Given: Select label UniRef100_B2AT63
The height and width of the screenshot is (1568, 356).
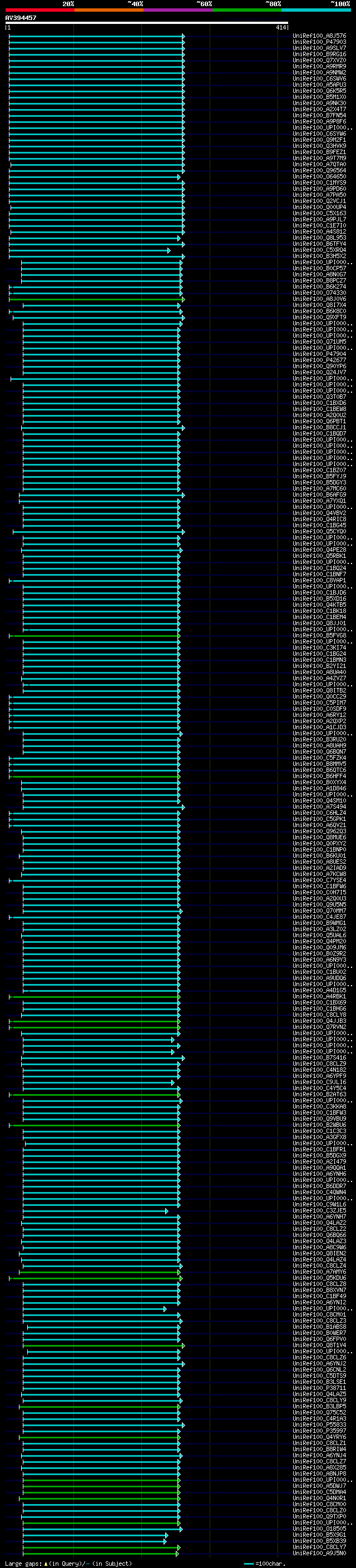Looking at the screenshot, I should coord(319,1095).
